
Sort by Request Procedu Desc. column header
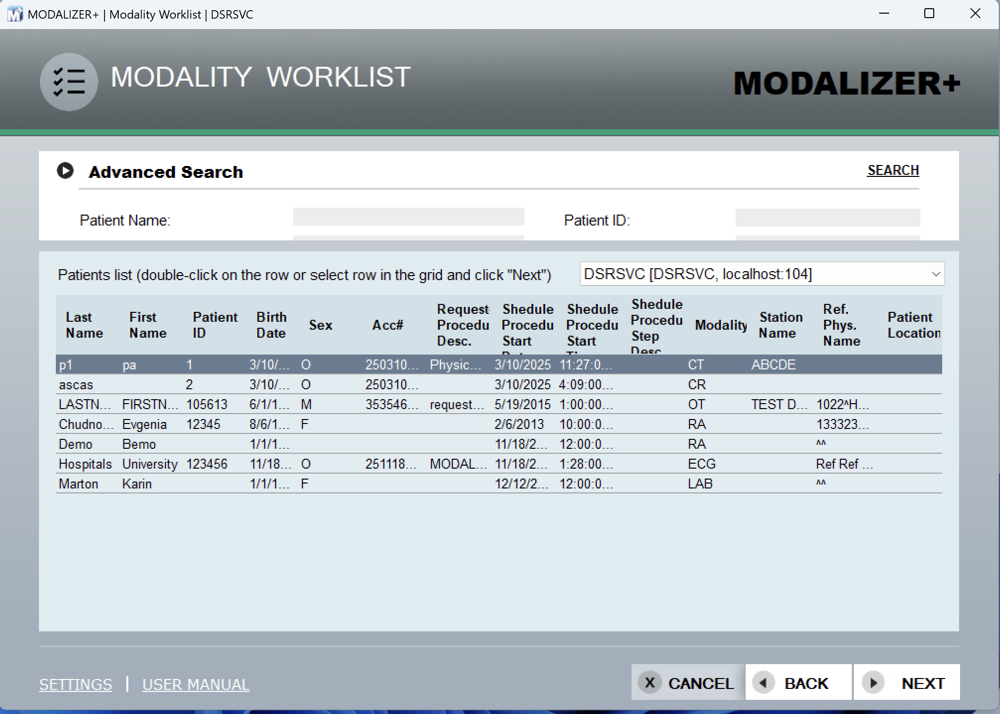coord(463,325)
